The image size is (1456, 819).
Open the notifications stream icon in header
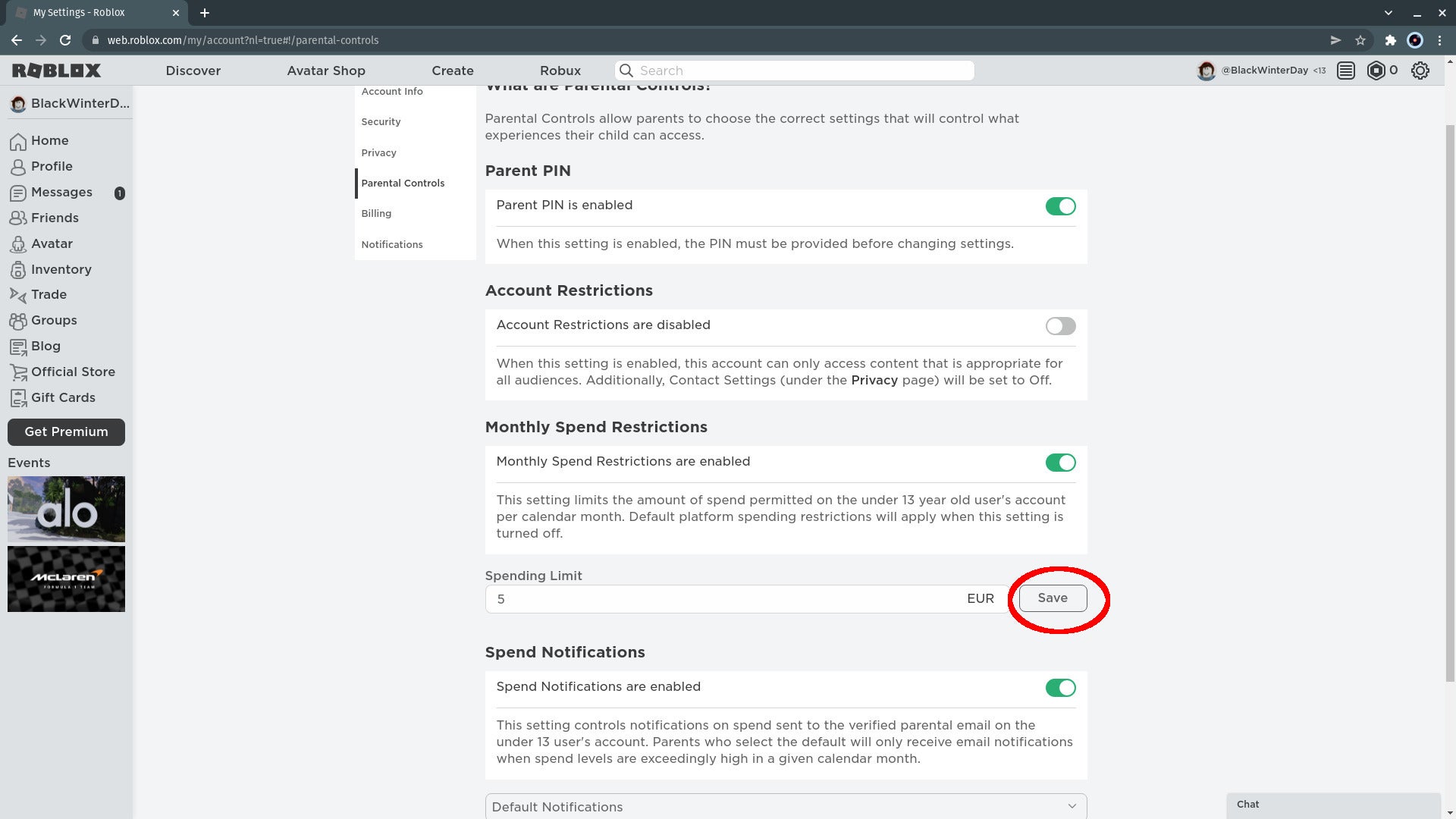tap(1346, 71)
